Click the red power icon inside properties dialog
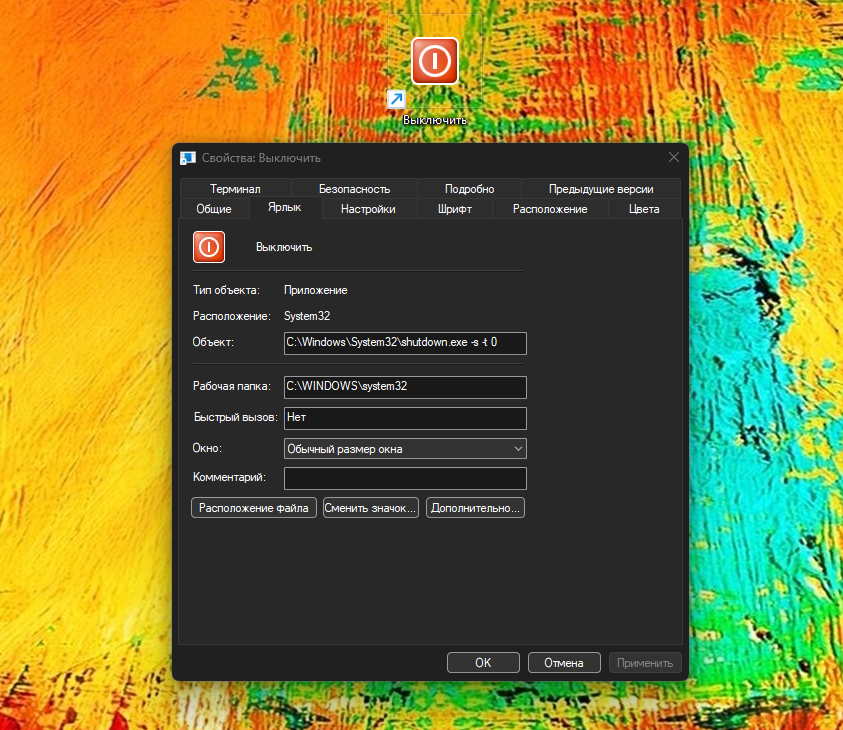 tap(209, 246)
